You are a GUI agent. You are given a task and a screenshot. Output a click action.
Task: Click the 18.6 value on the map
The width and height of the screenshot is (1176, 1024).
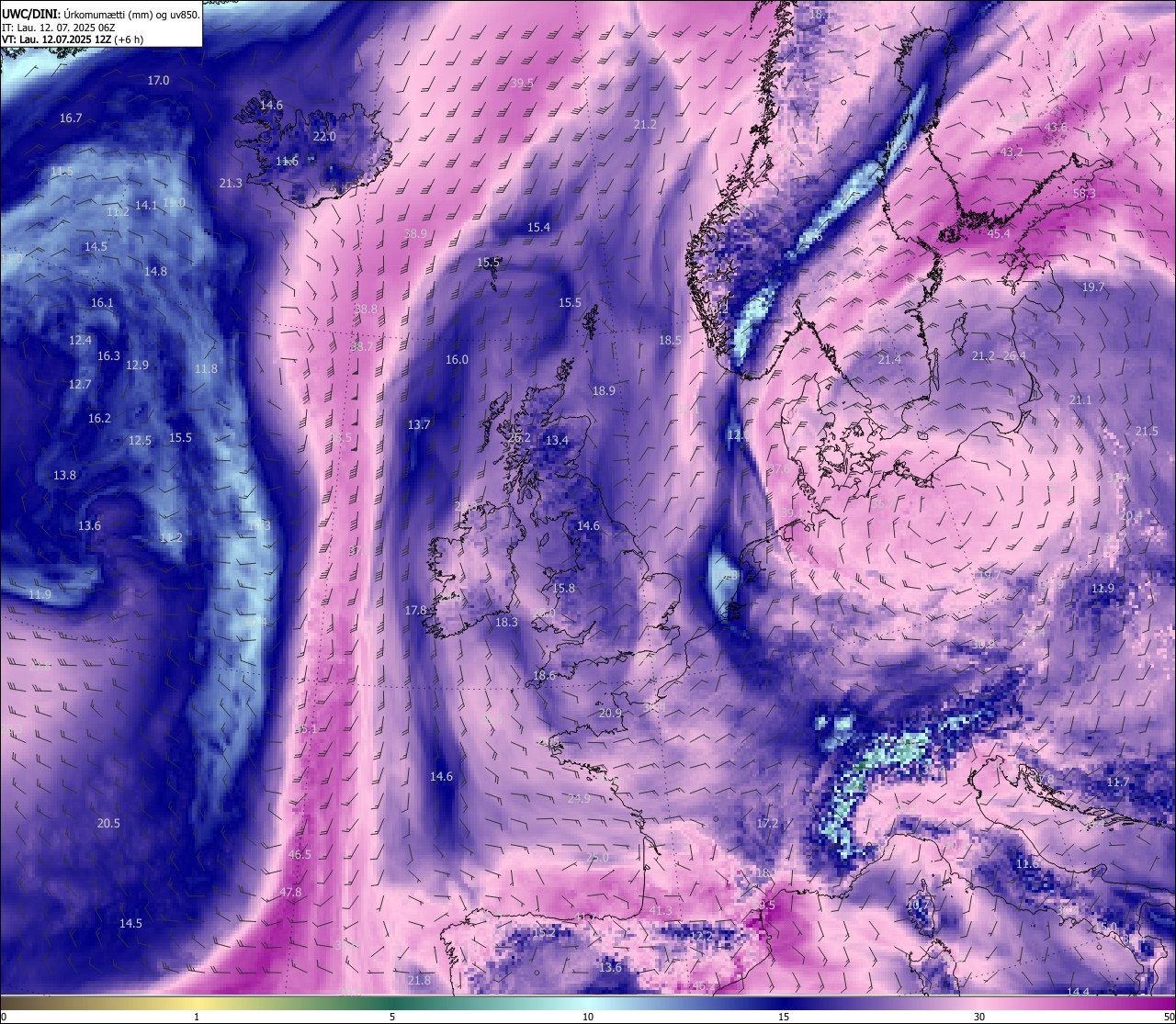click(544, 676)
